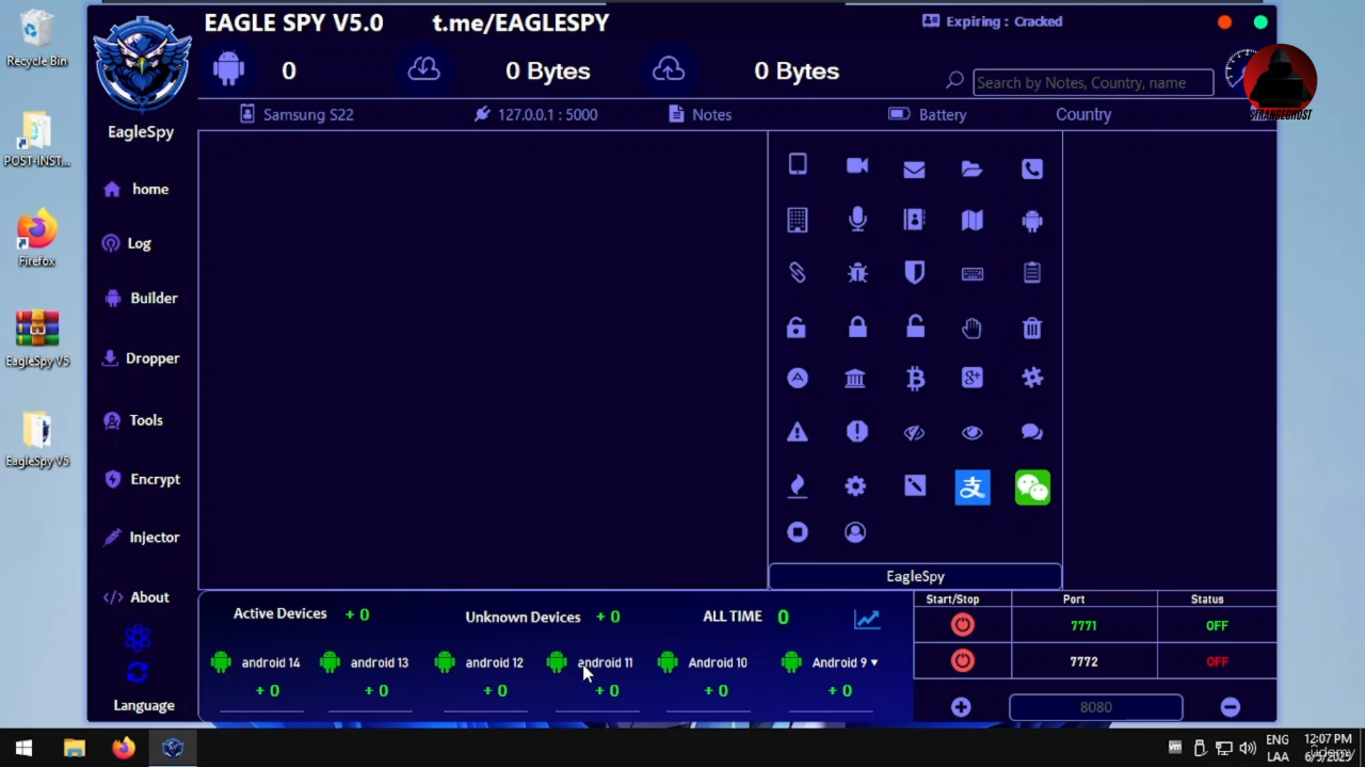The width and height of the screenshot is (1365, 767).
Task: Click the download cloud icon in the header
Action: pos(424,69)
